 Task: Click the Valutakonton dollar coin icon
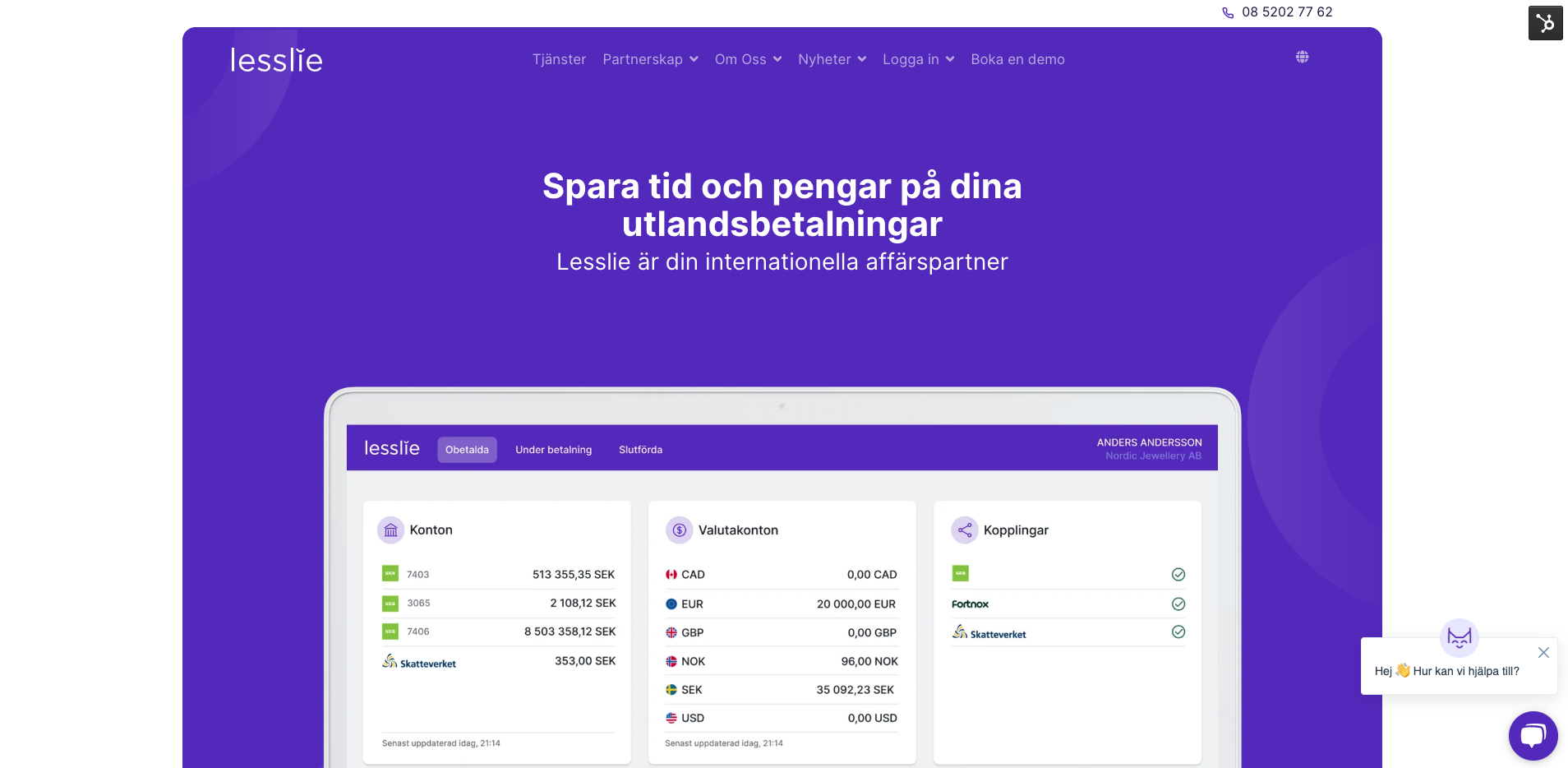pyautogui.click(x=679, y=530)
